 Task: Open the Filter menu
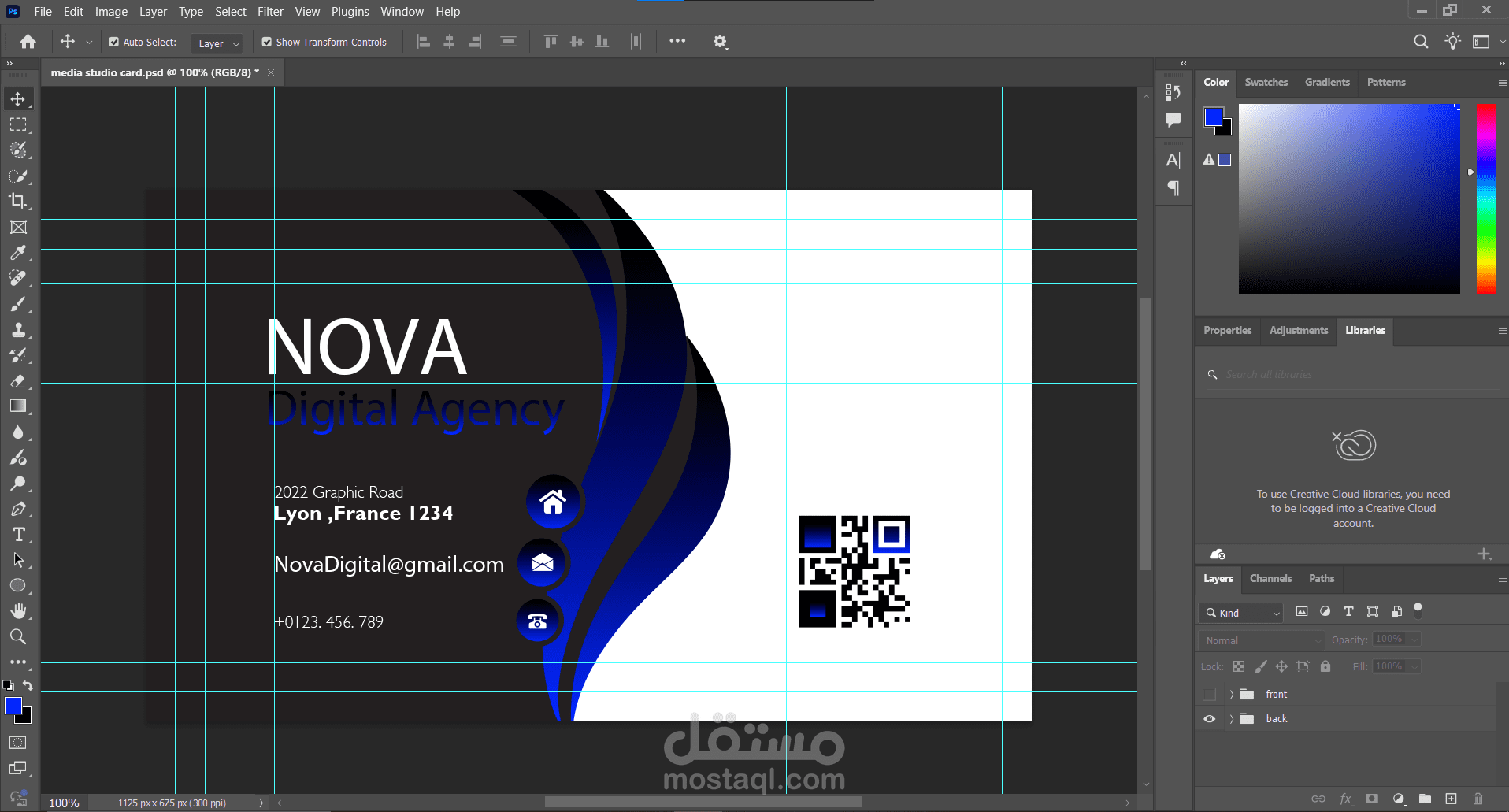click(x=270, y=12)
